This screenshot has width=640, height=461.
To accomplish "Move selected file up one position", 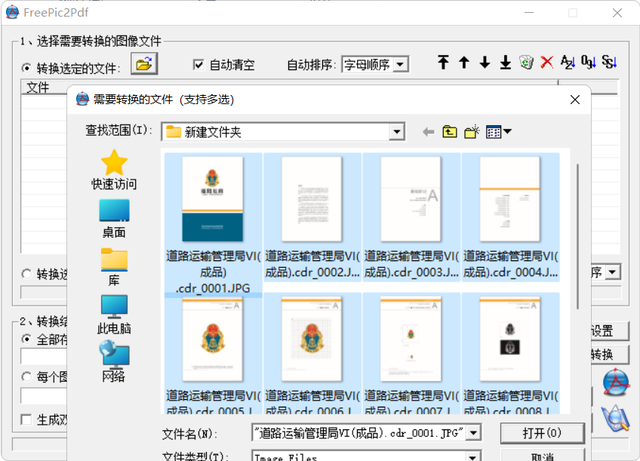I will coord(464,63).
